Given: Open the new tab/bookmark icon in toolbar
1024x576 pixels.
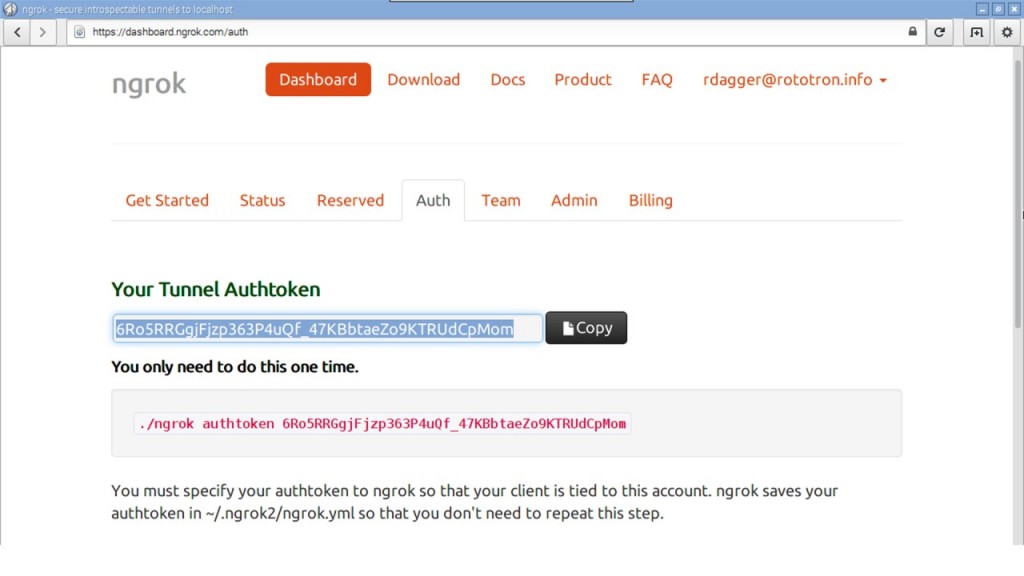Looking at the screenshot, I should pos(976,32).
